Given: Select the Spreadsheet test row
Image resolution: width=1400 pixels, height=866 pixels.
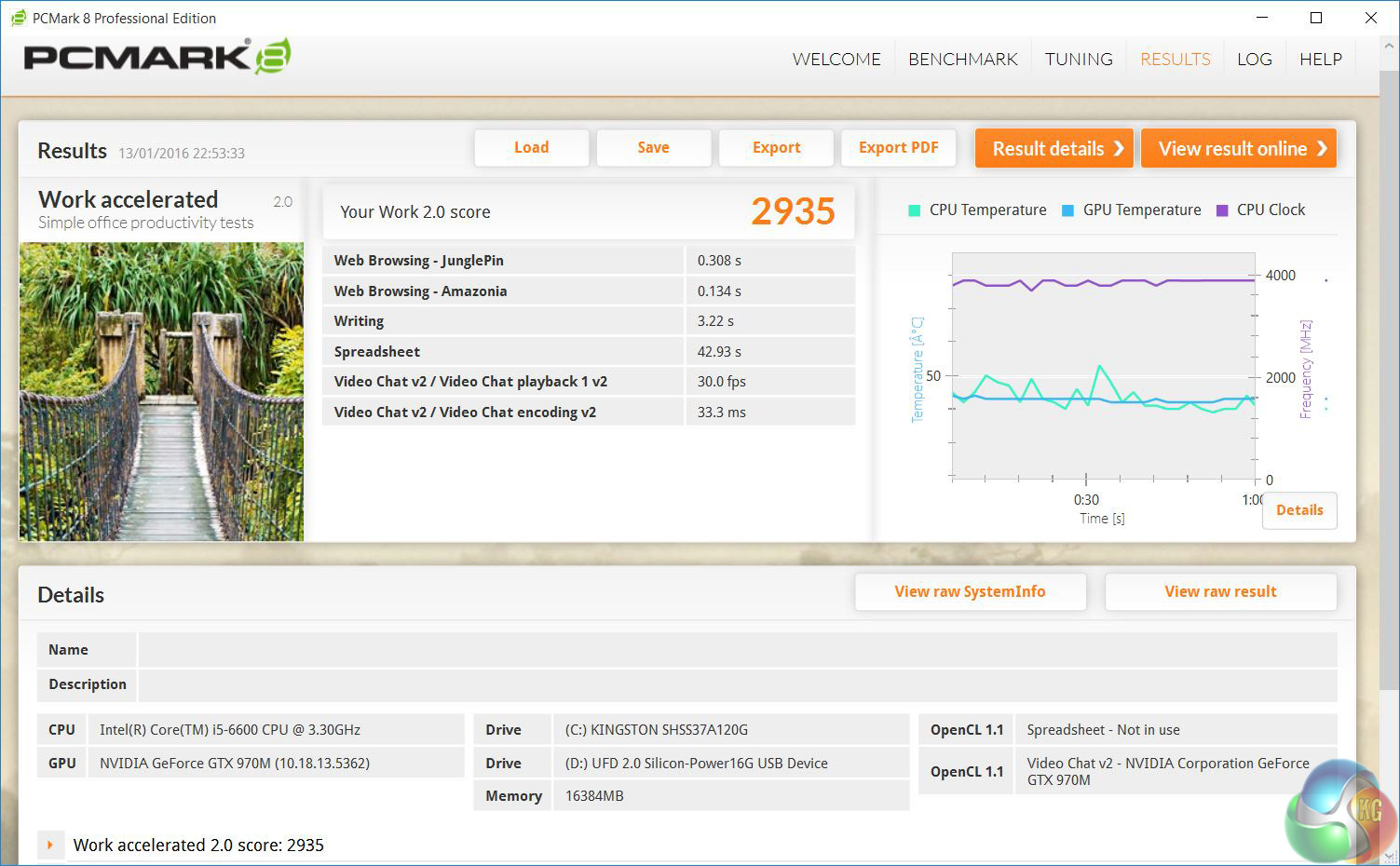Looking at the screenshot, I should click(589, 351).
